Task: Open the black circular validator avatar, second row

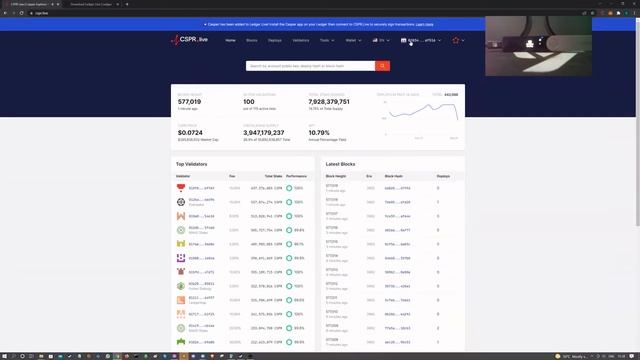Action: (181, 202)
